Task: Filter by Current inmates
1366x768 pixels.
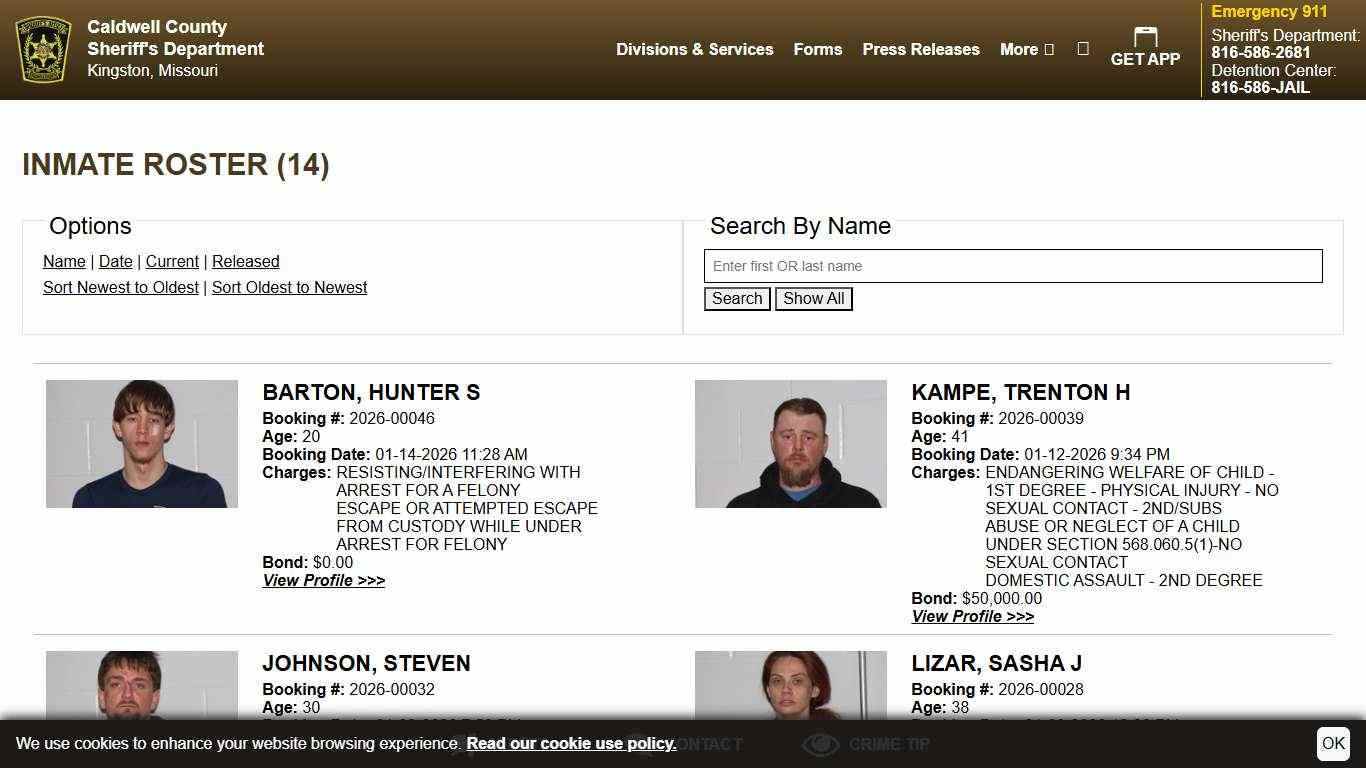Action: click(x=171, y=261)
